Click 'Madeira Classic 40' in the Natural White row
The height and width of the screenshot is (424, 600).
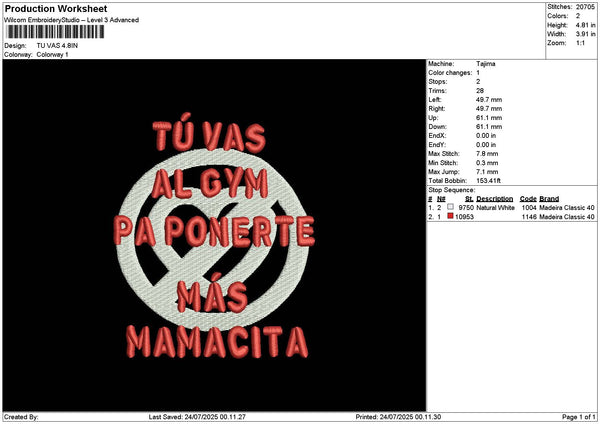[567, 208]
